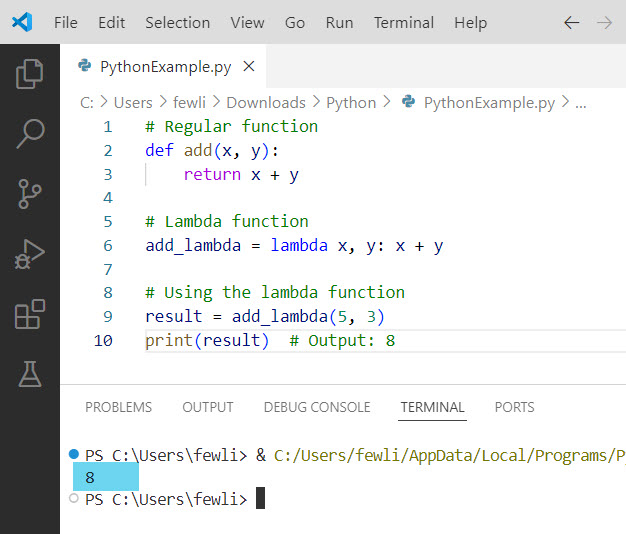Open the Explorer view in activity bar
This screenshot has width=626, height=534.
click(30, 74)
